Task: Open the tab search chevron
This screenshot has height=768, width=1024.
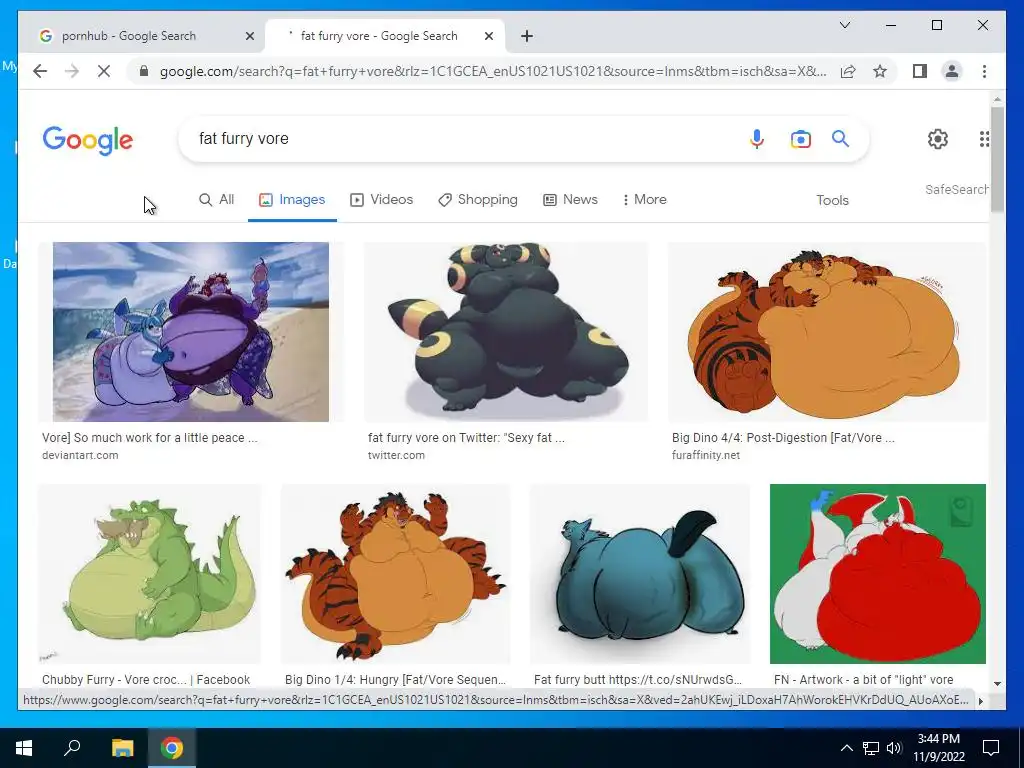Action: [844, 25]
